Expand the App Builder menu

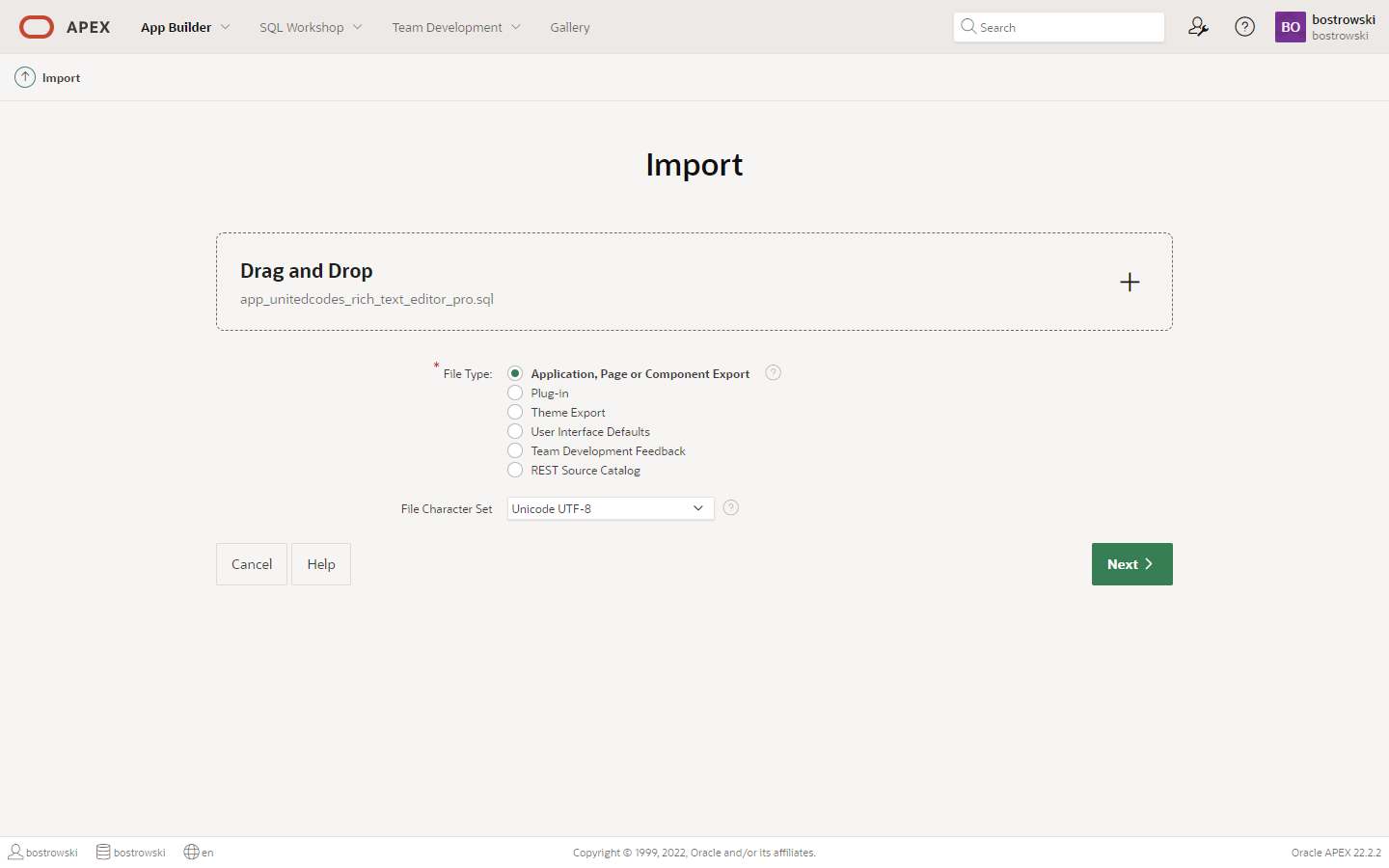(185, 27)
